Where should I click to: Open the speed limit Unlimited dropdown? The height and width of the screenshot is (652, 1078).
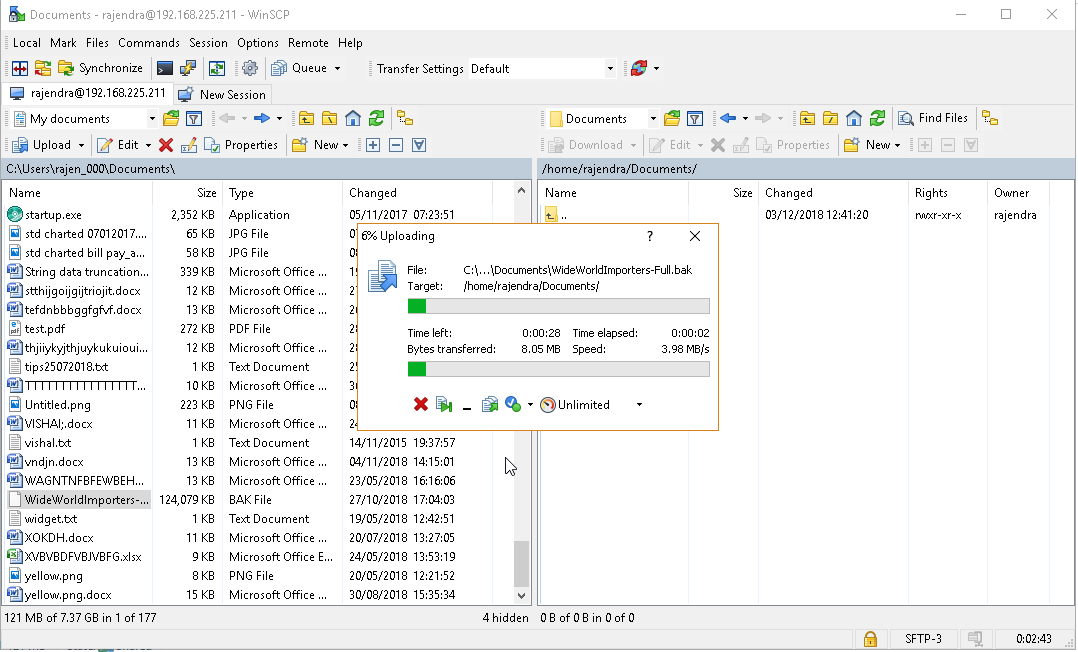pos(639,405)
